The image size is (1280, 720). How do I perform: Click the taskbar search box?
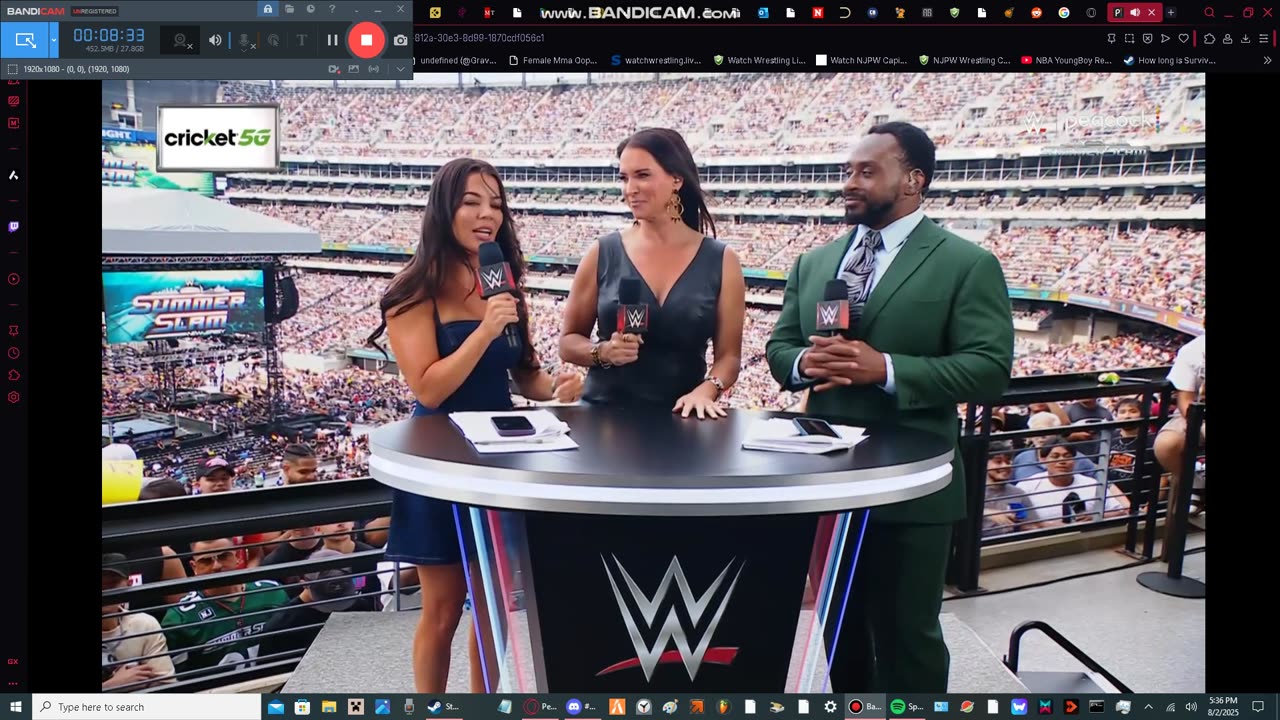click(x=147, y=707)
